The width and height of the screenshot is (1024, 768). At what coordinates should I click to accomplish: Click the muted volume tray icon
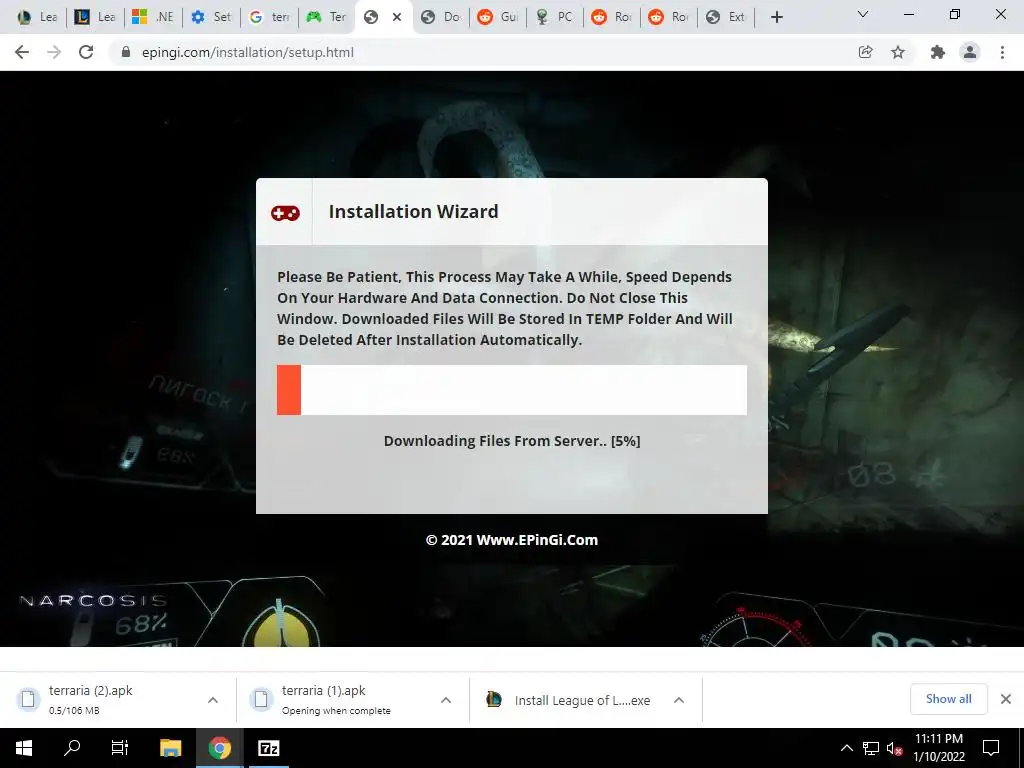[894, 748]
